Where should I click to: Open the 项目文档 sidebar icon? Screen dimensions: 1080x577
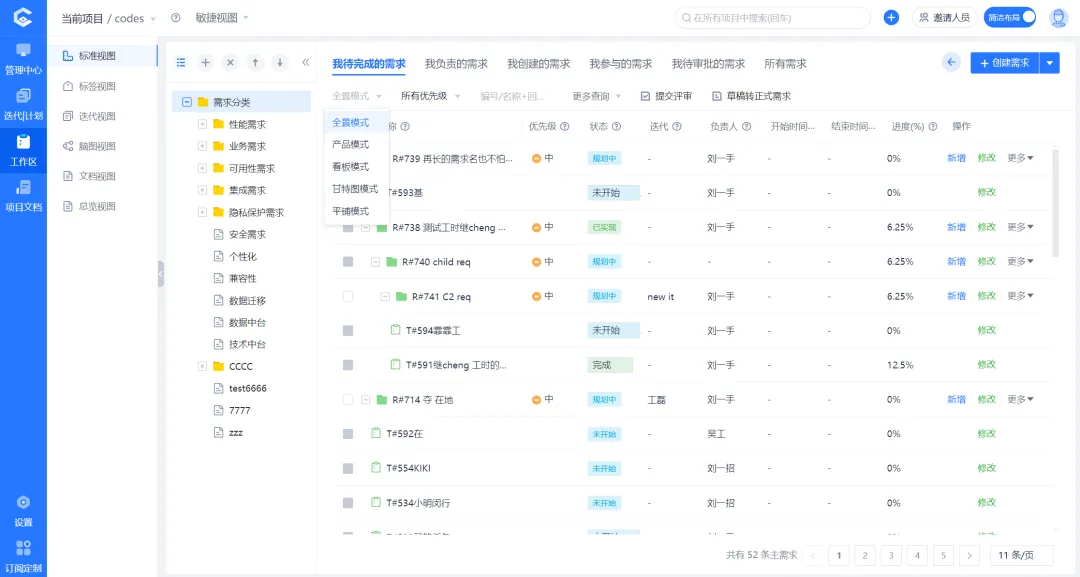(23, 196)
